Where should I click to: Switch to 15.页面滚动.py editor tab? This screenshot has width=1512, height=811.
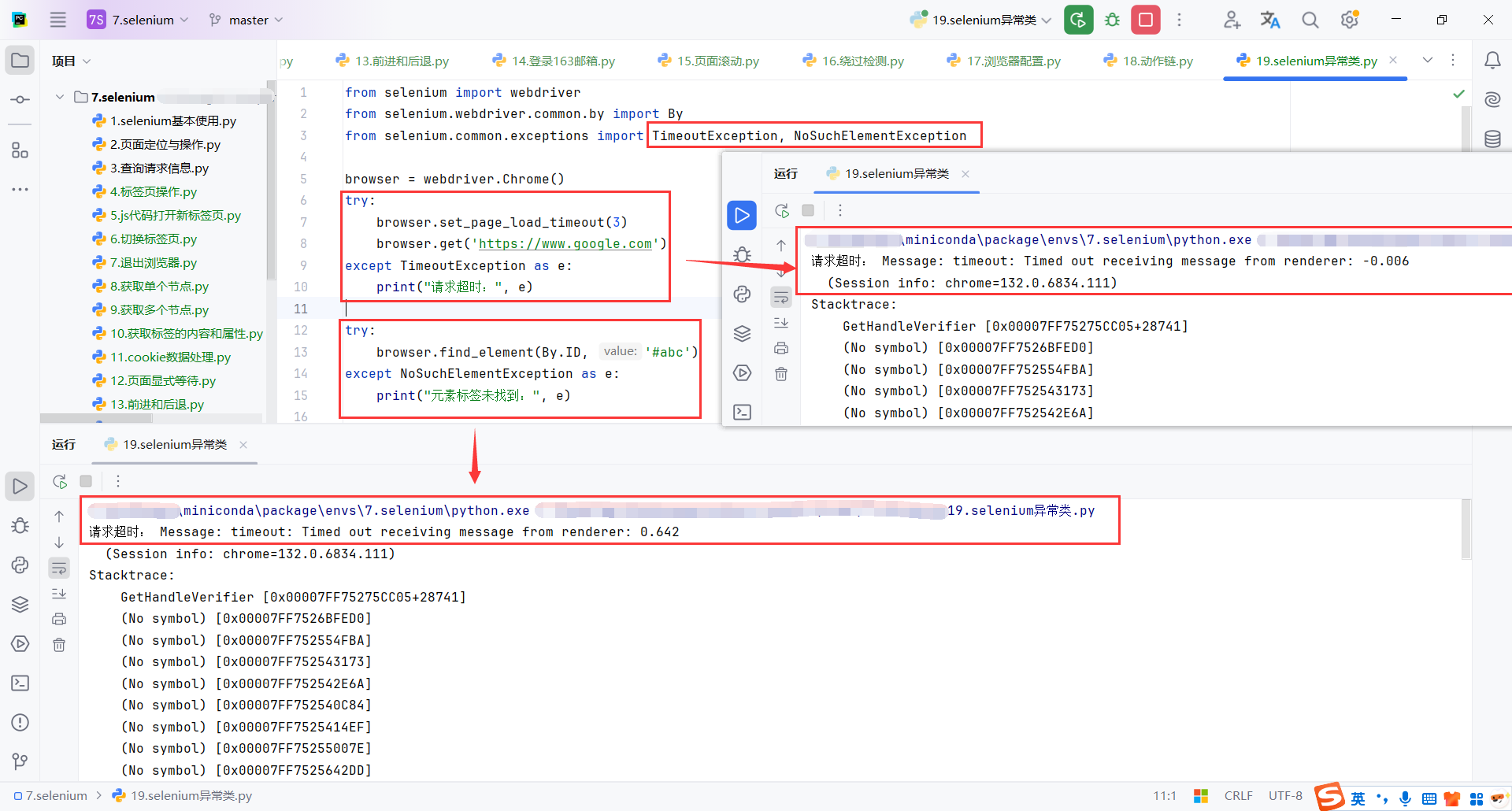[709, 61]
